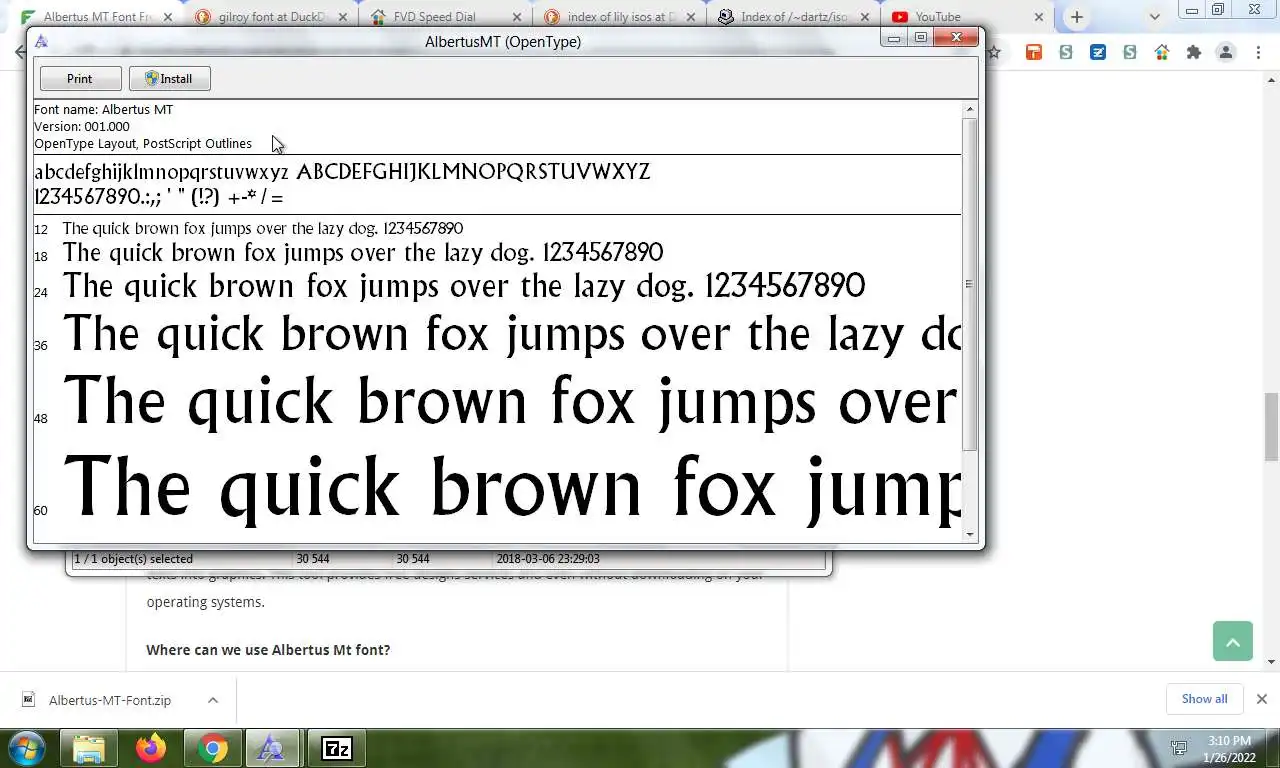This screenshot has height=768, width=1280.
Task: Close the index of lily isos tab
Action: click(x=692, y=17)
